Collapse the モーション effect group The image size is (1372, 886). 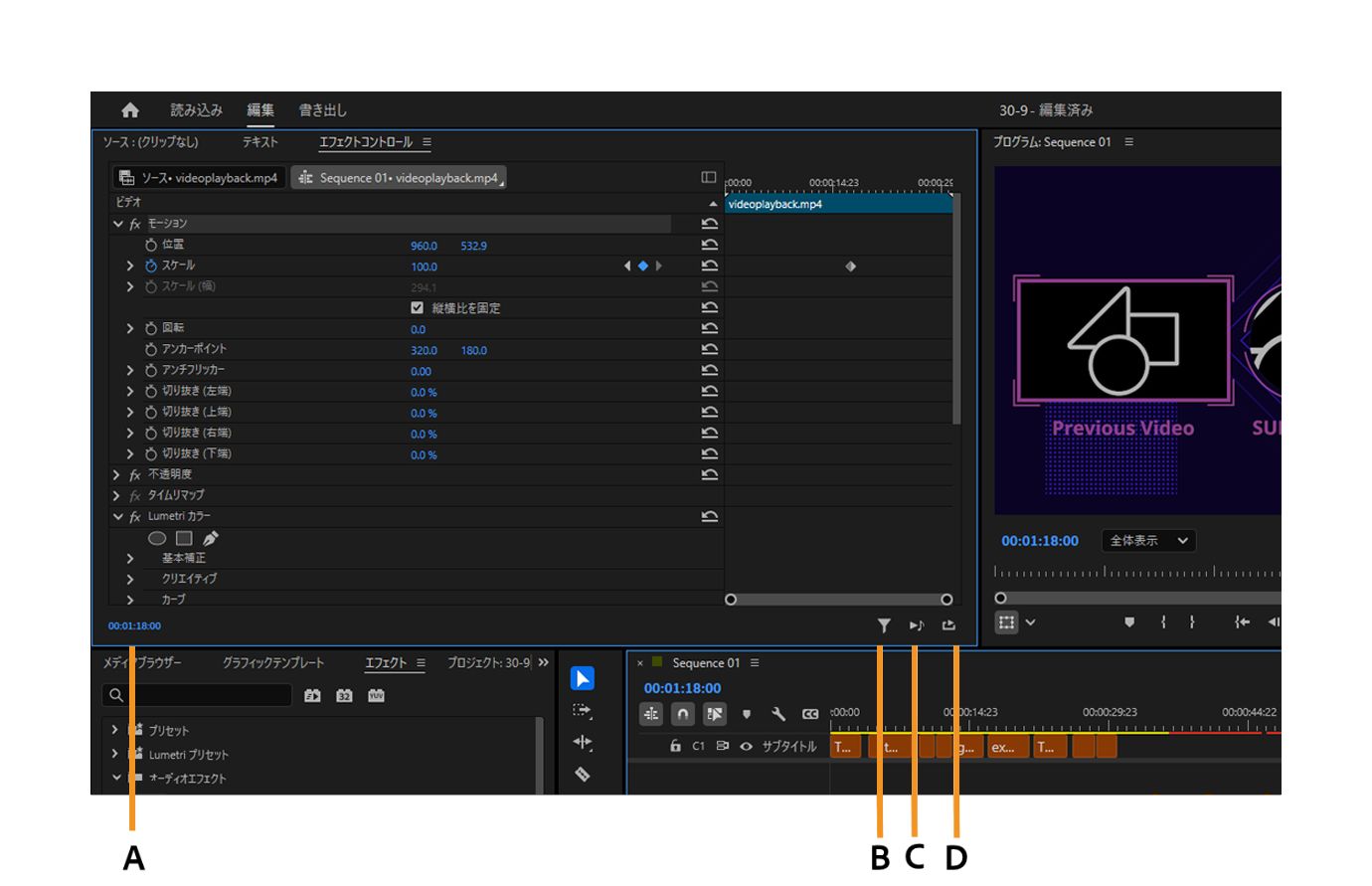click(x=118, y=224)
